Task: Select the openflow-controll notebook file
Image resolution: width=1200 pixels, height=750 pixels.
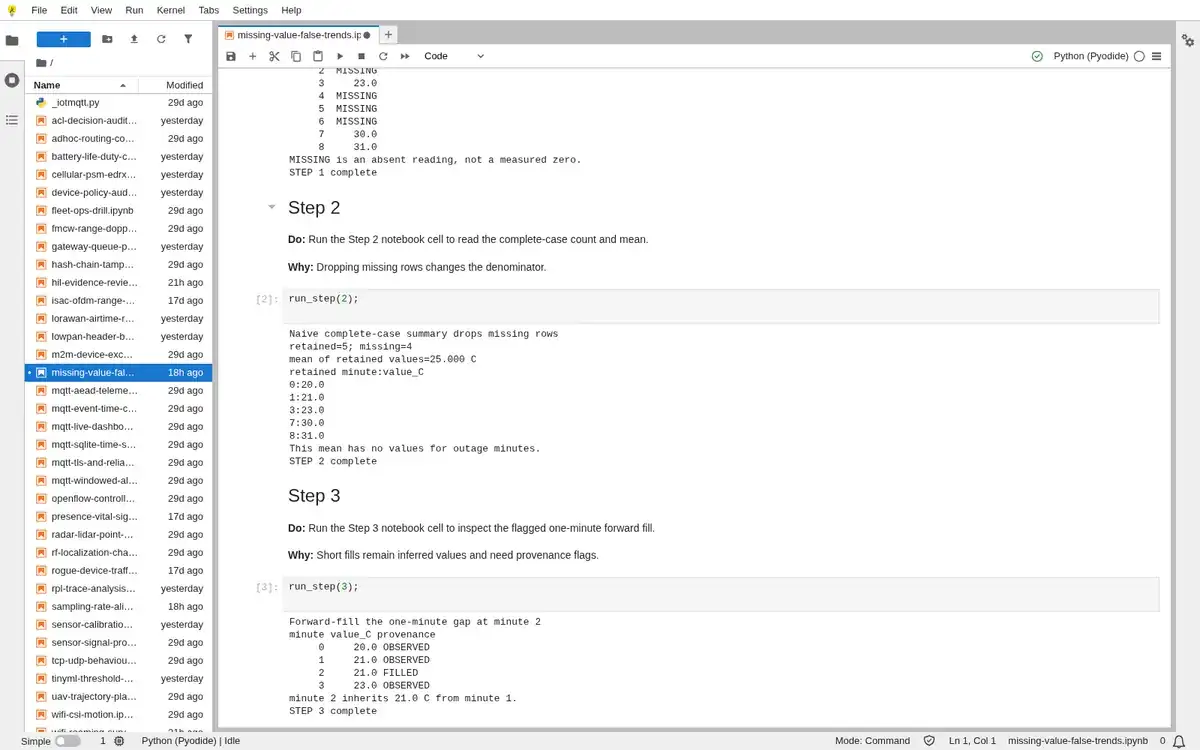Action: click(118, 499)
